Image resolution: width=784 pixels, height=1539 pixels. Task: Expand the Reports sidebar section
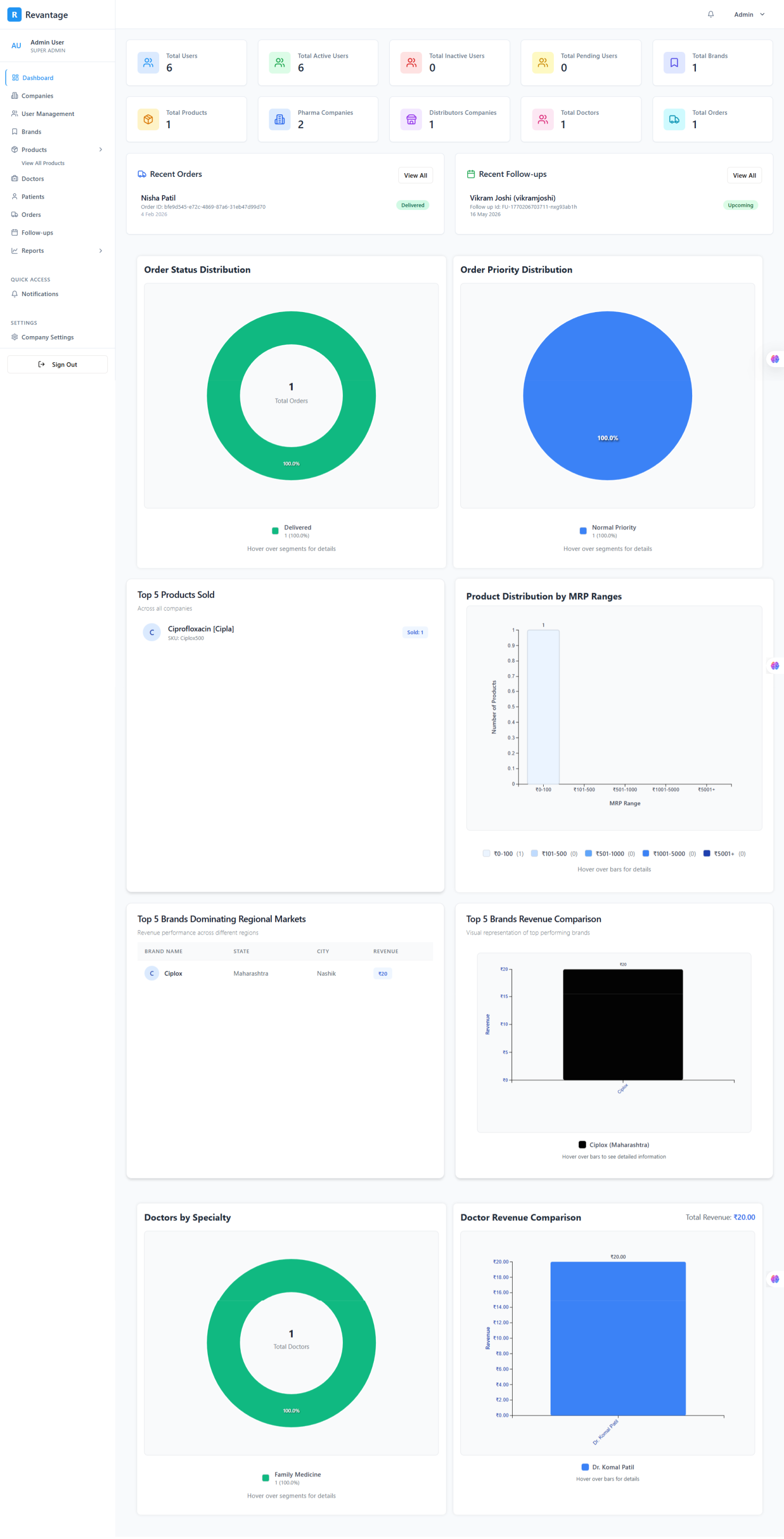pyautogui.click(x=100, y=251)
